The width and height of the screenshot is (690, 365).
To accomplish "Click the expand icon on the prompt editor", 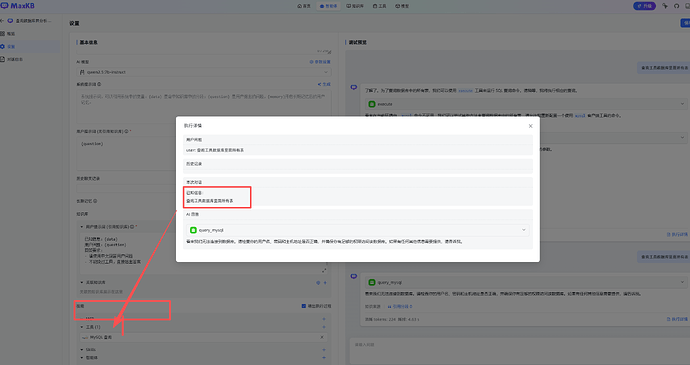I will [x=324, y=270].
